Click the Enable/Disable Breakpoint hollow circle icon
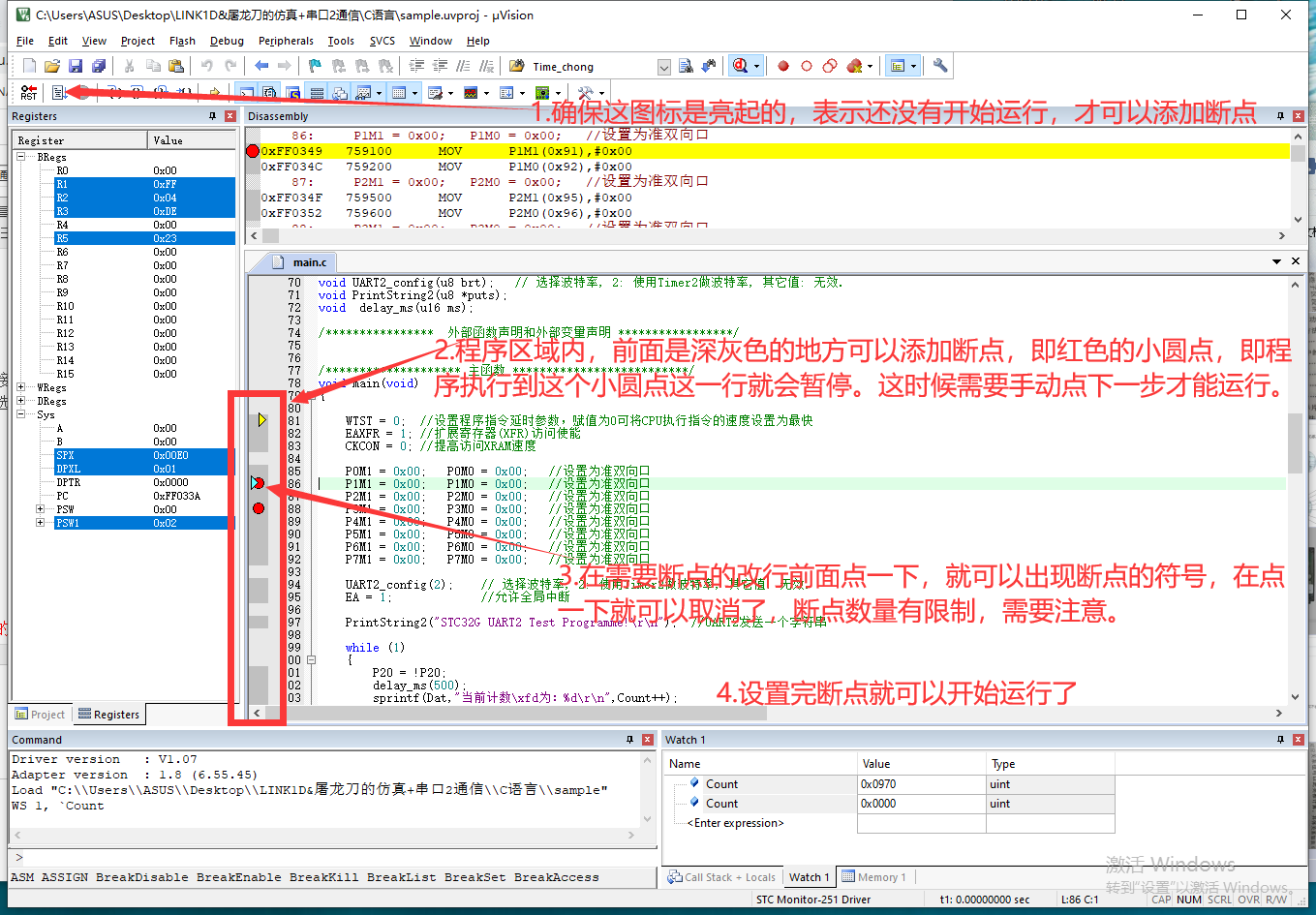The height and width of the screenshot is (915, 1316). (x=807, y=66)
